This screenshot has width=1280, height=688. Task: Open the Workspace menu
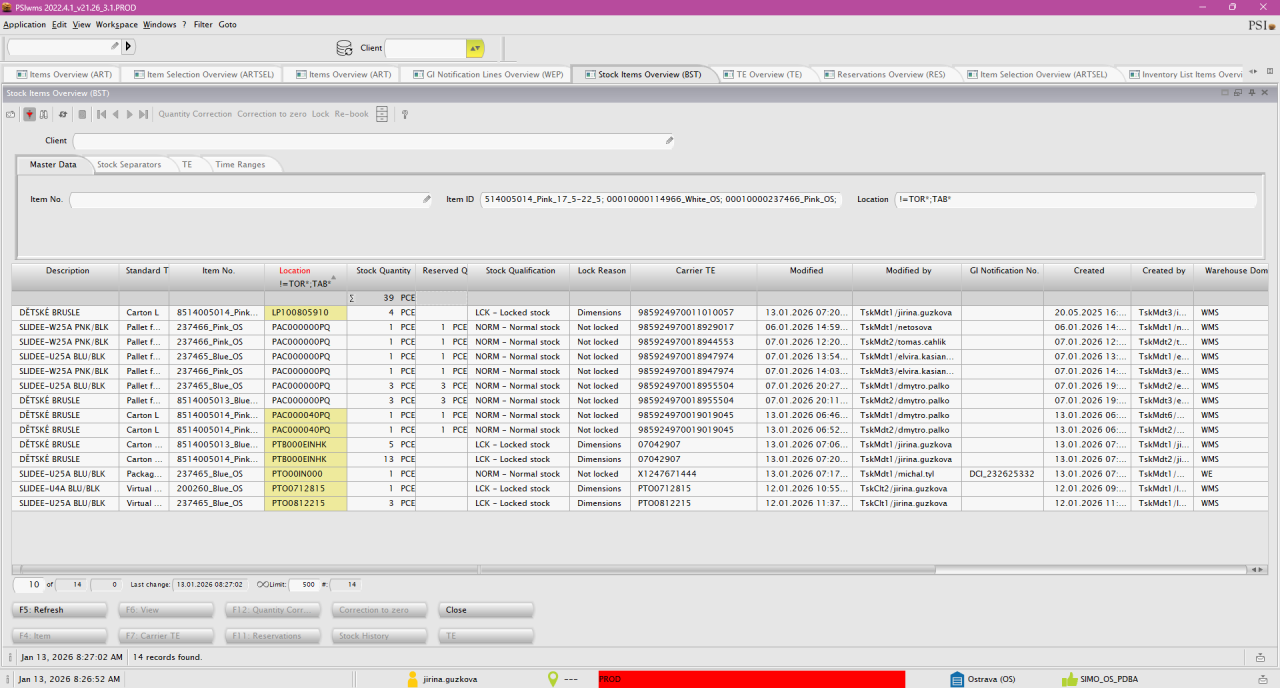tap(117, 24)
